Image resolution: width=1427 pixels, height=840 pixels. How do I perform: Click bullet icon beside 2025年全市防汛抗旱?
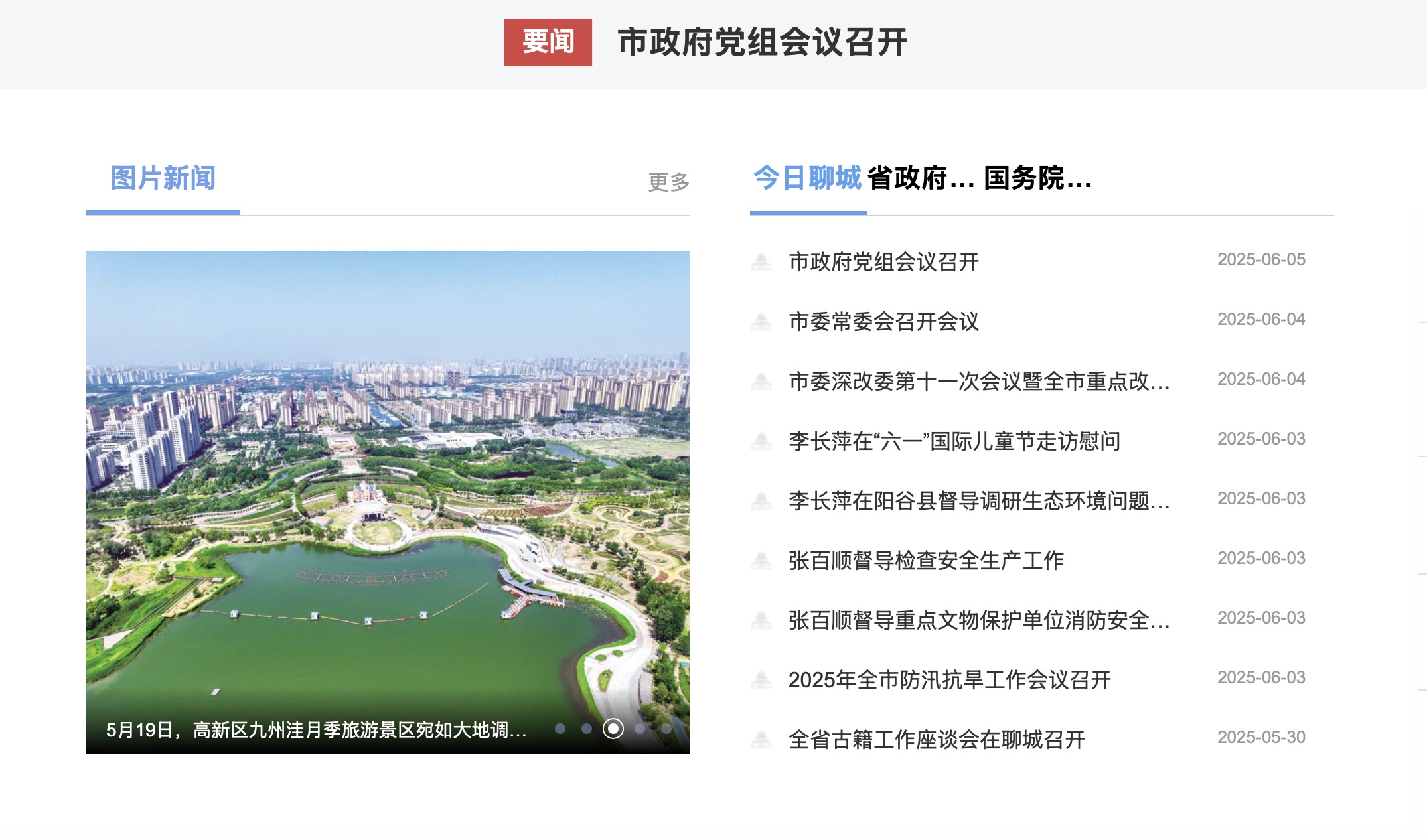761,680
